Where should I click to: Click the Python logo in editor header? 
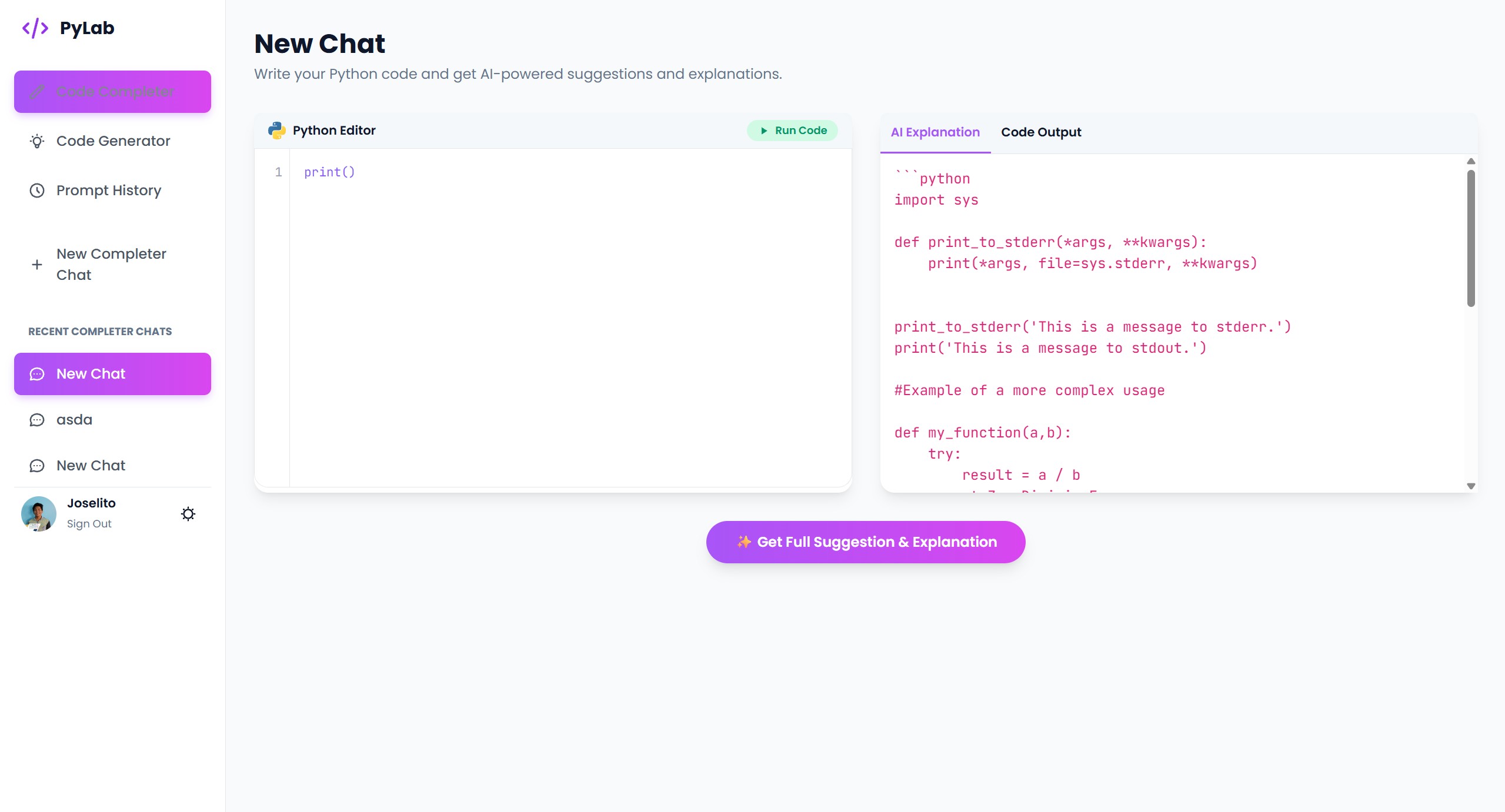[276, 131]
